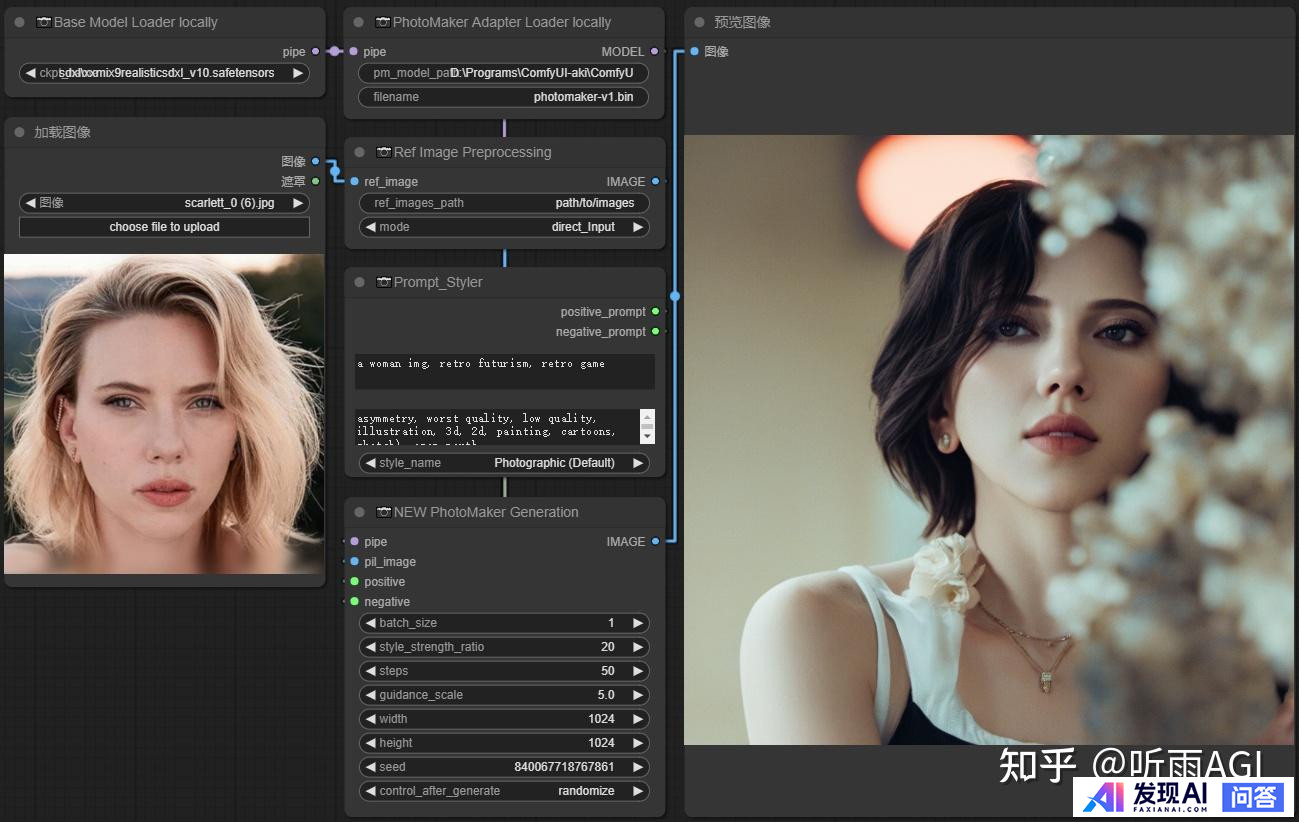Open the style_name Photographic (Default) dropdown

tap(504, 463)
